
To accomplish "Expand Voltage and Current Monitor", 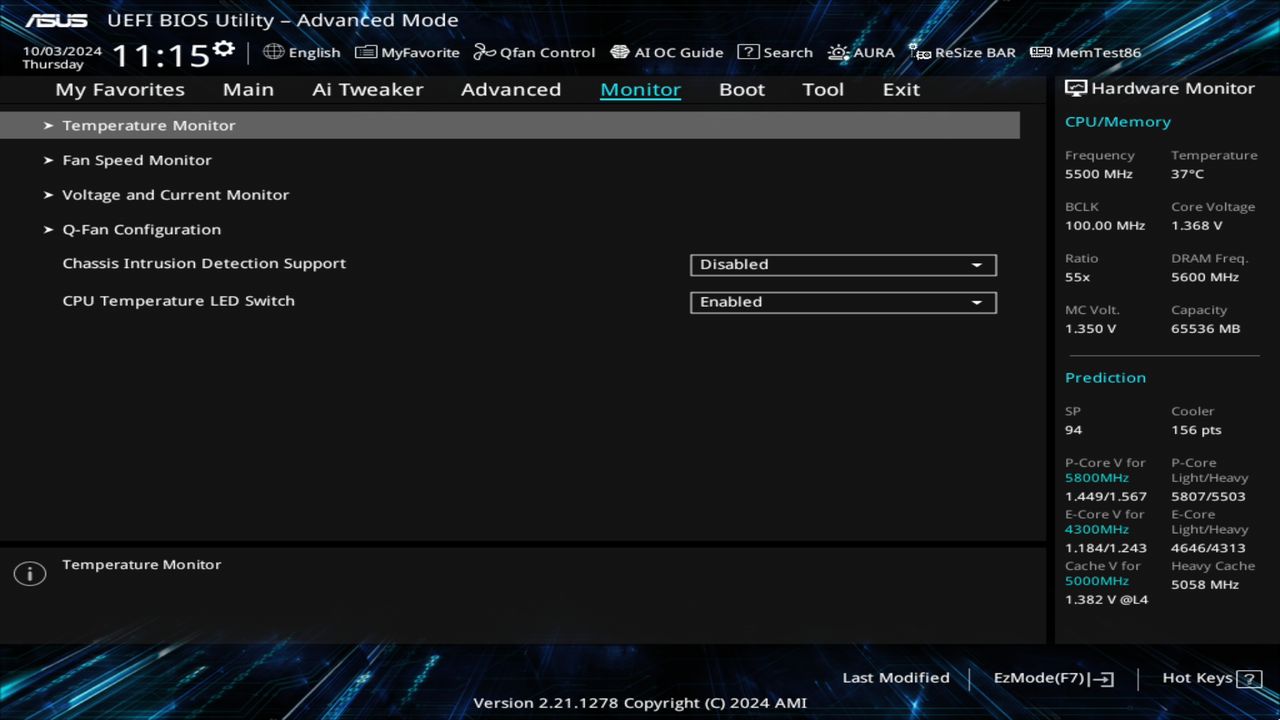I will (x=176, y=194).
